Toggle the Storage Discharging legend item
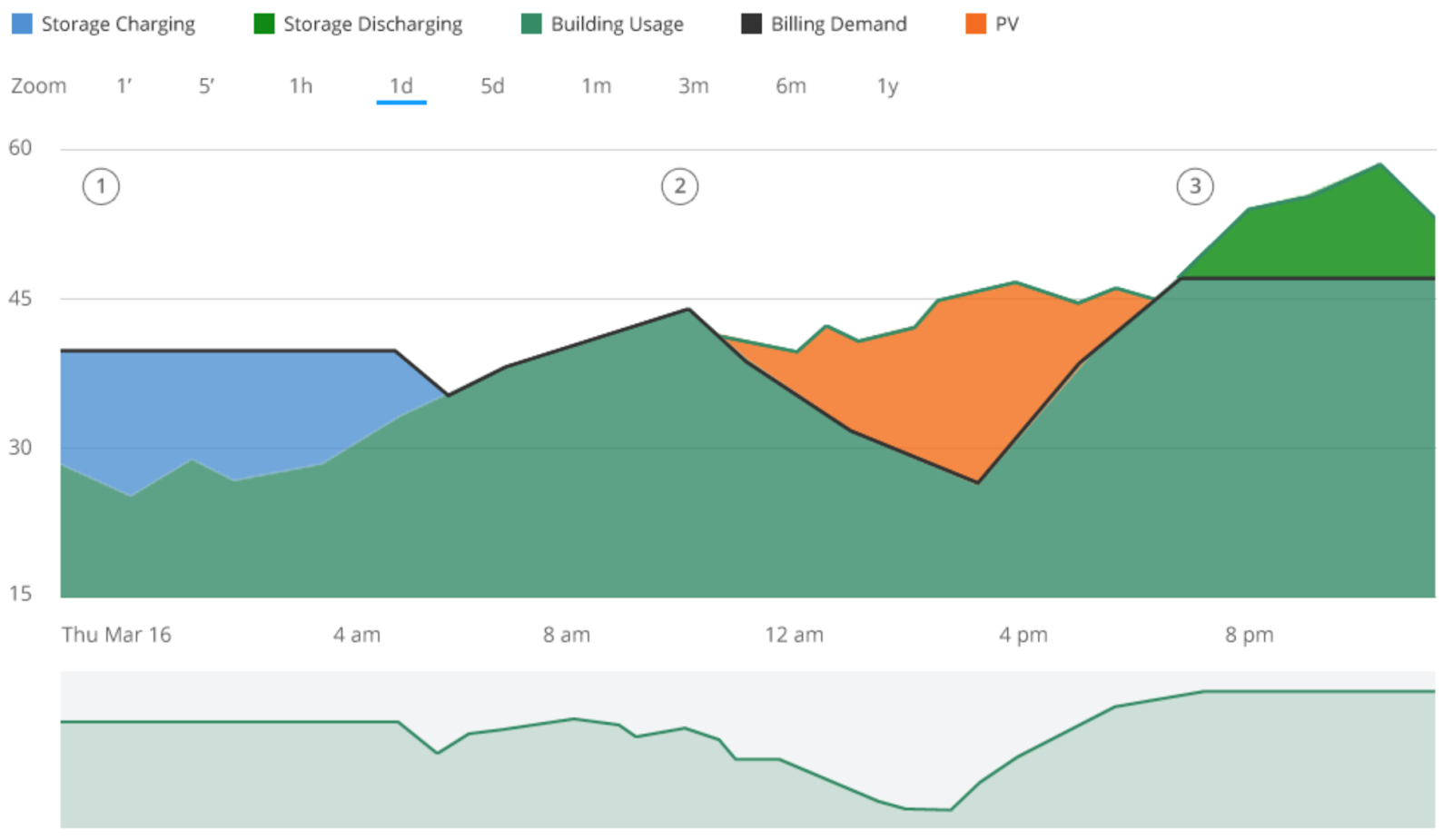 click(358, 25)
